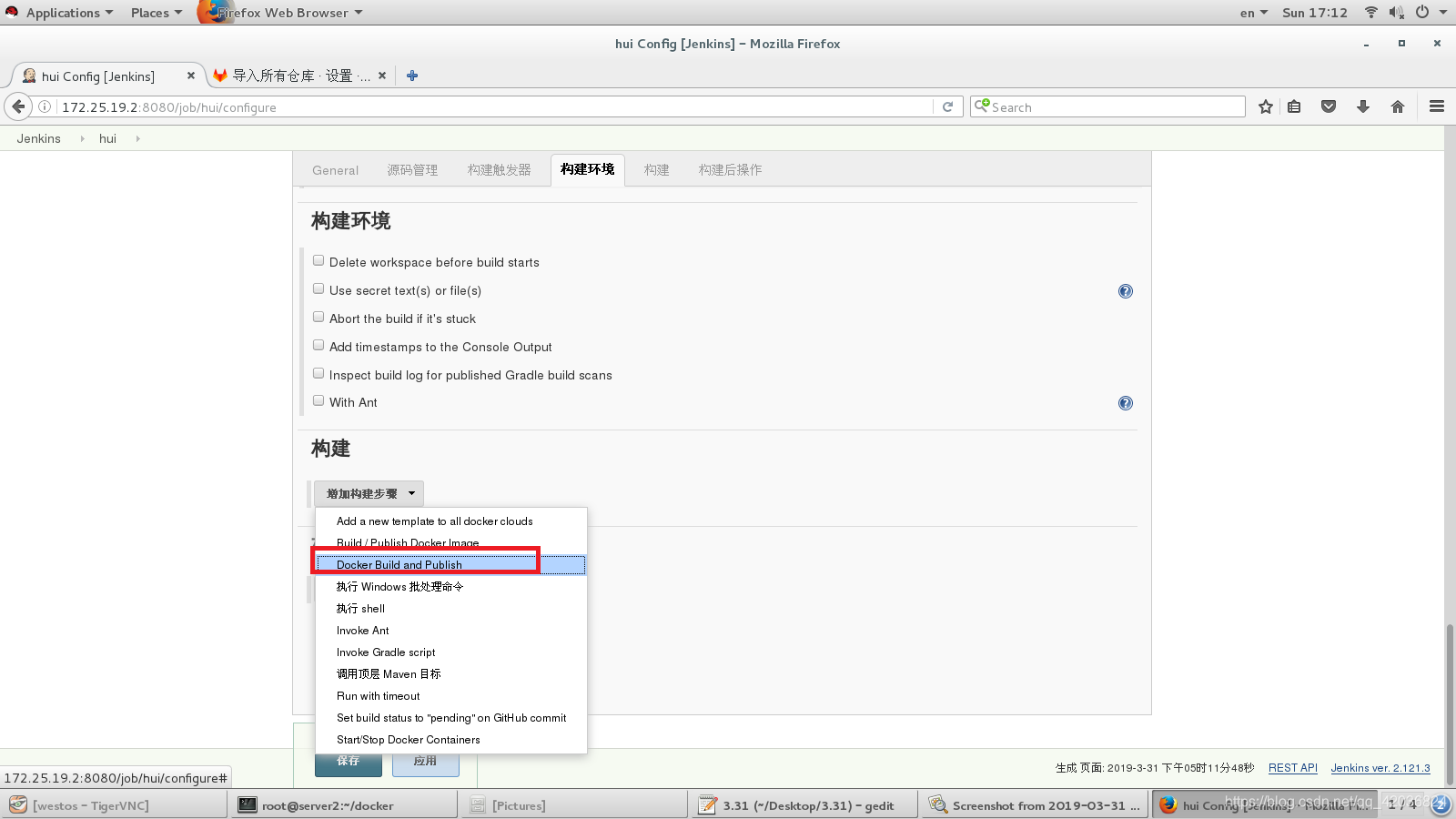This screenshot has height=819, width=1456.
Task: Open a new tab with plus icon
Action: [412, 76]
